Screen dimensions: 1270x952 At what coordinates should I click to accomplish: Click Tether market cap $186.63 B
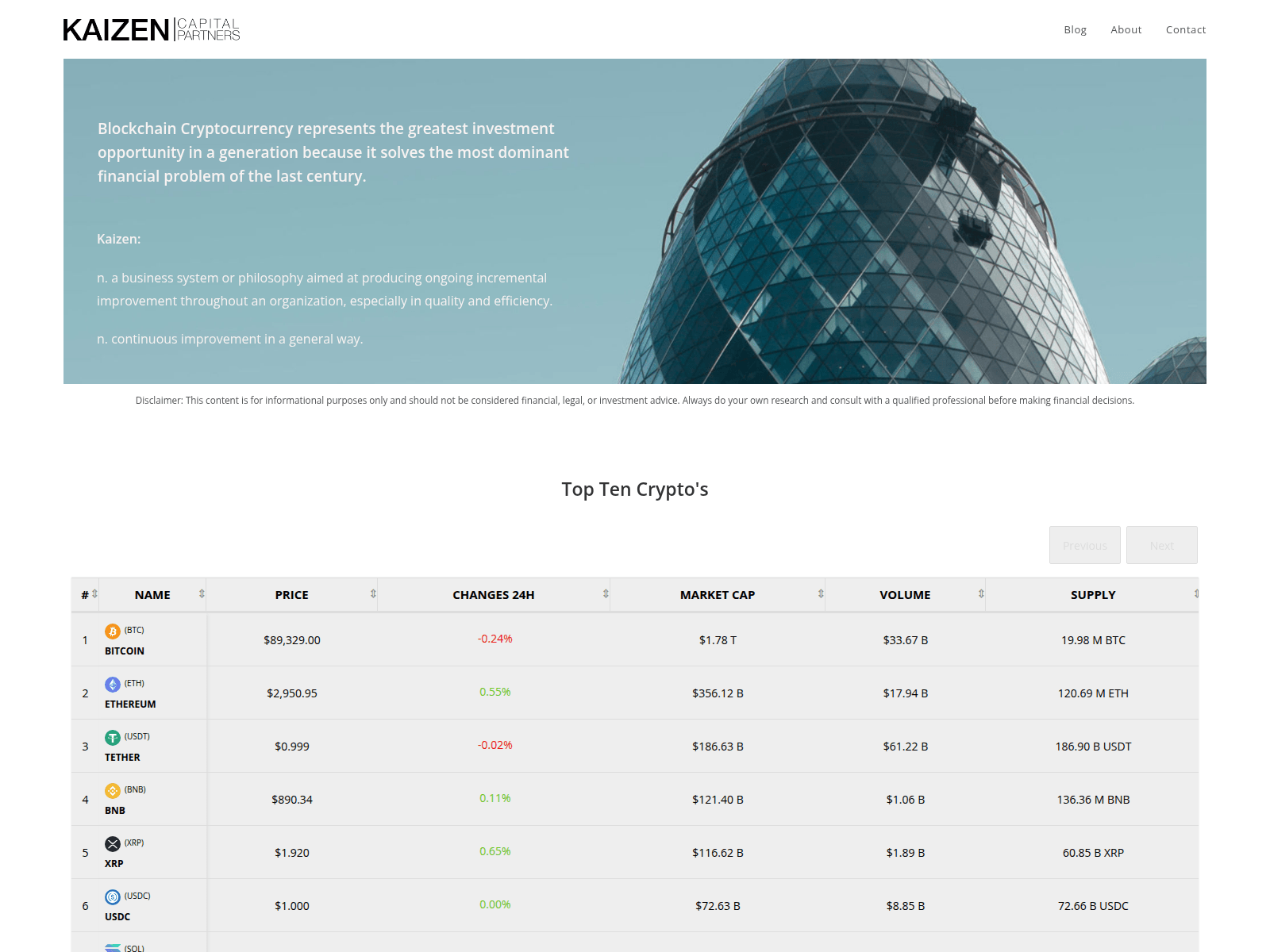[718, 747]
